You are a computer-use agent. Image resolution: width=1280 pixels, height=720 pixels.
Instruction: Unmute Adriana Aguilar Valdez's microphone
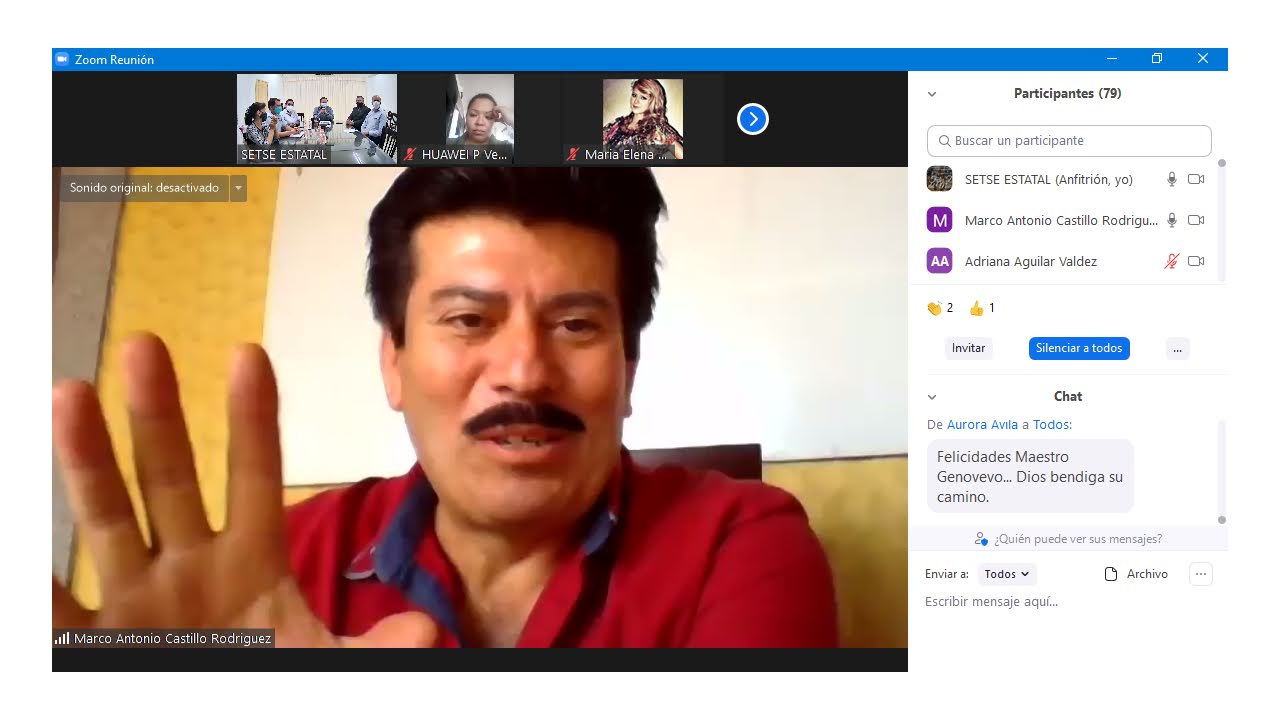[1172, 261]
